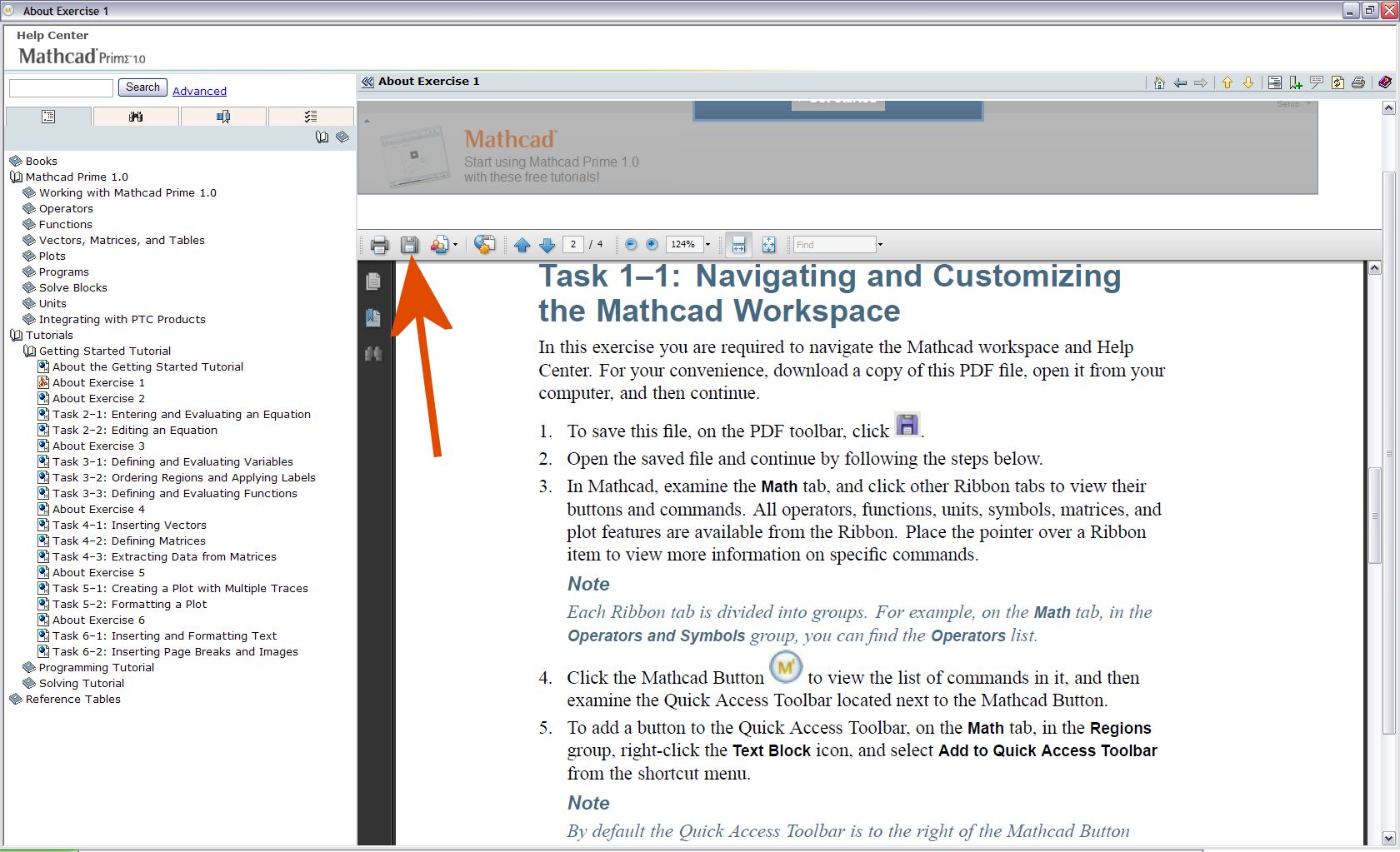Open the Advanced search link
This screenshot has width=1400, height=852.
pos(199,91)
